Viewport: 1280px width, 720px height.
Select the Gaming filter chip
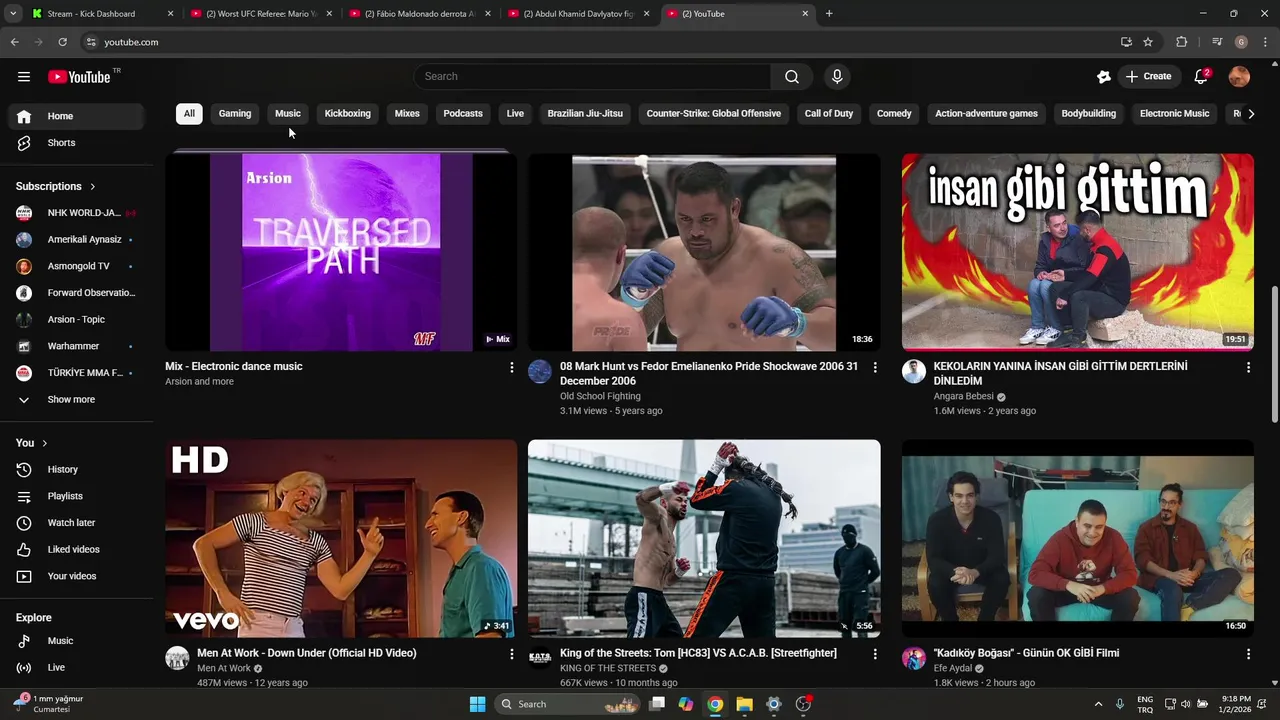click(235, 114)
